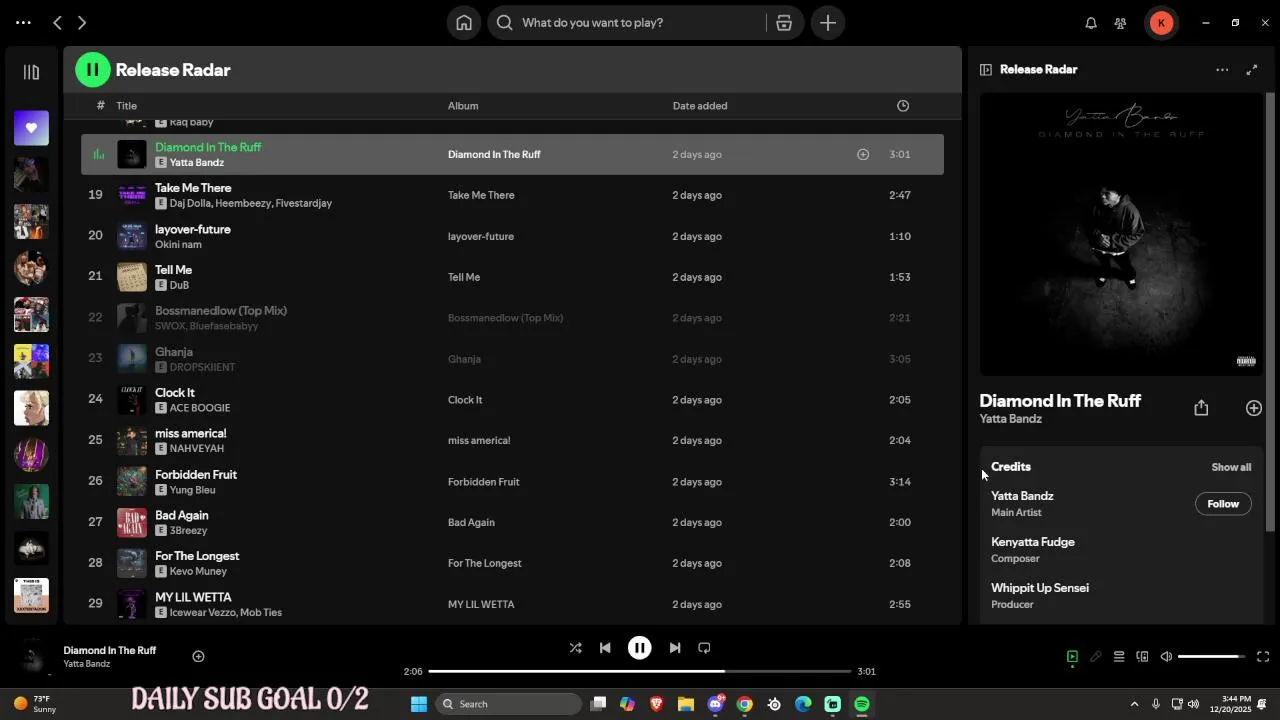1280x720 pixels.
Task: Go forward with the right arrow
Action: point(82,22)
